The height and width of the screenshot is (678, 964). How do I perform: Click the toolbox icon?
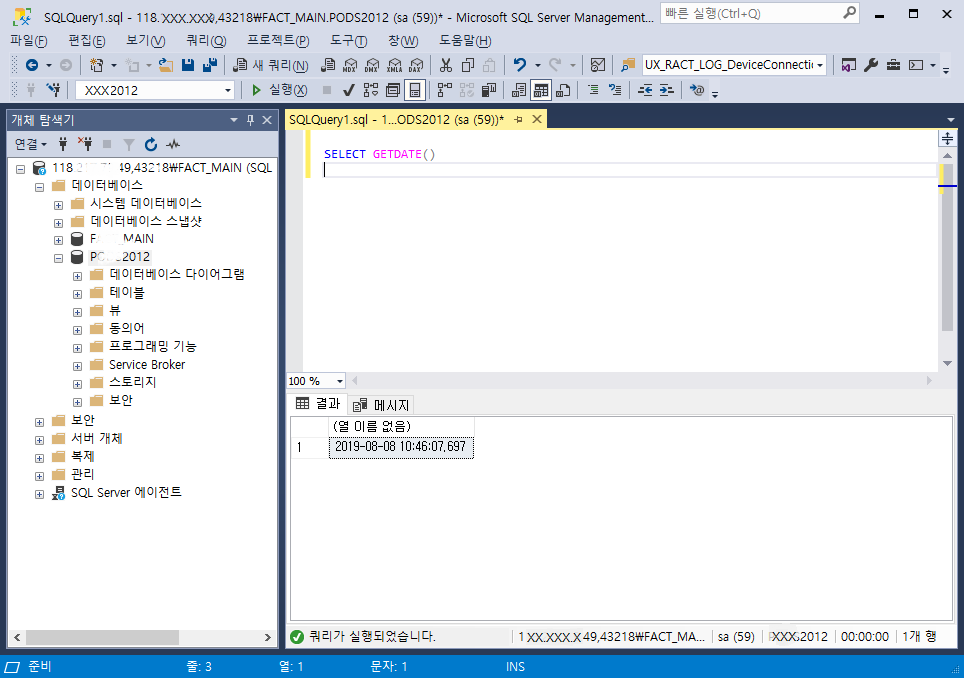click(x=893, y=65)
